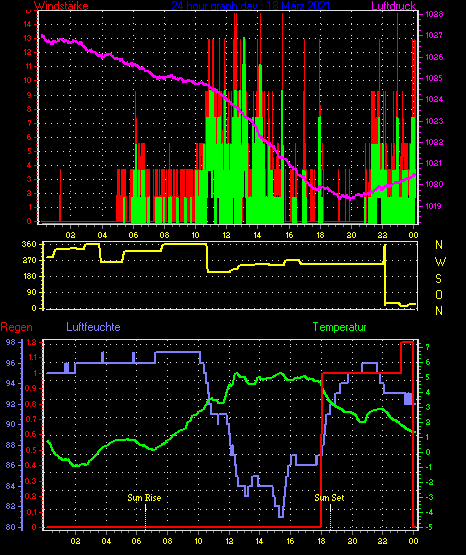
Task: Click the Luftfeuchte legend label
Action: point(93,327)
